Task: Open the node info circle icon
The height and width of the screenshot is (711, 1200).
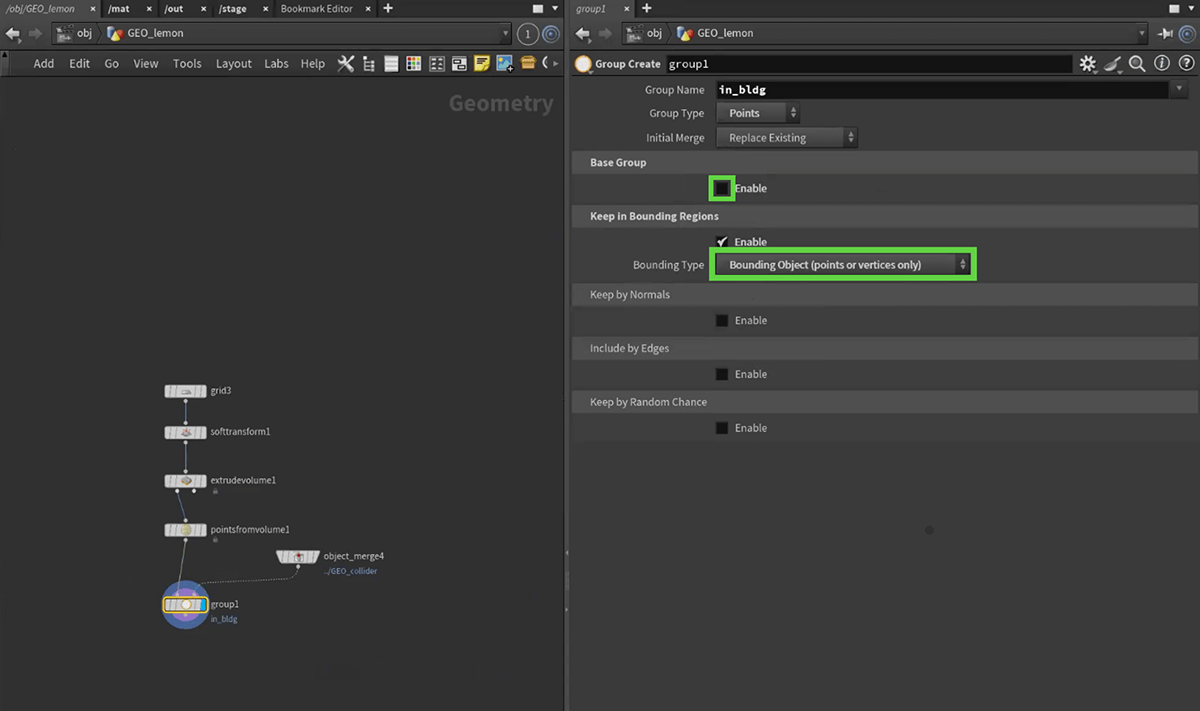Action: [1161, 64]
